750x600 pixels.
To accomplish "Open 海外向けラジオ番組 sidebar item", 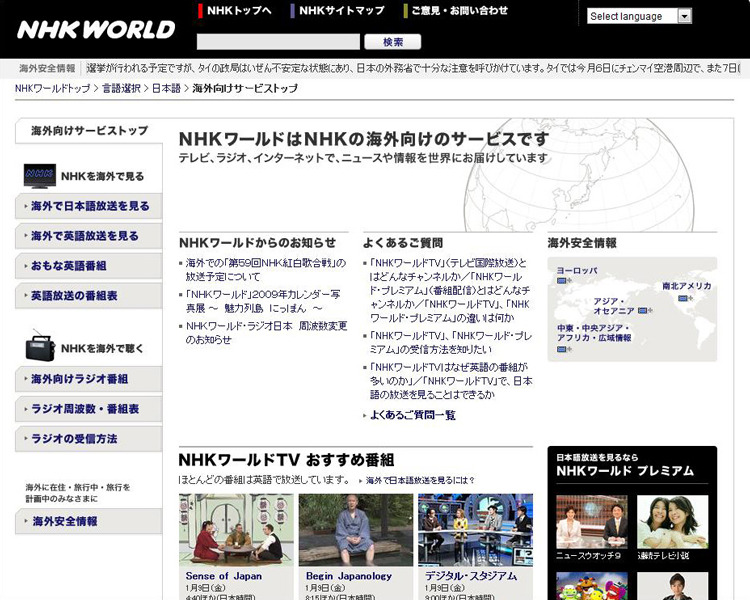I will pos(89,379).
